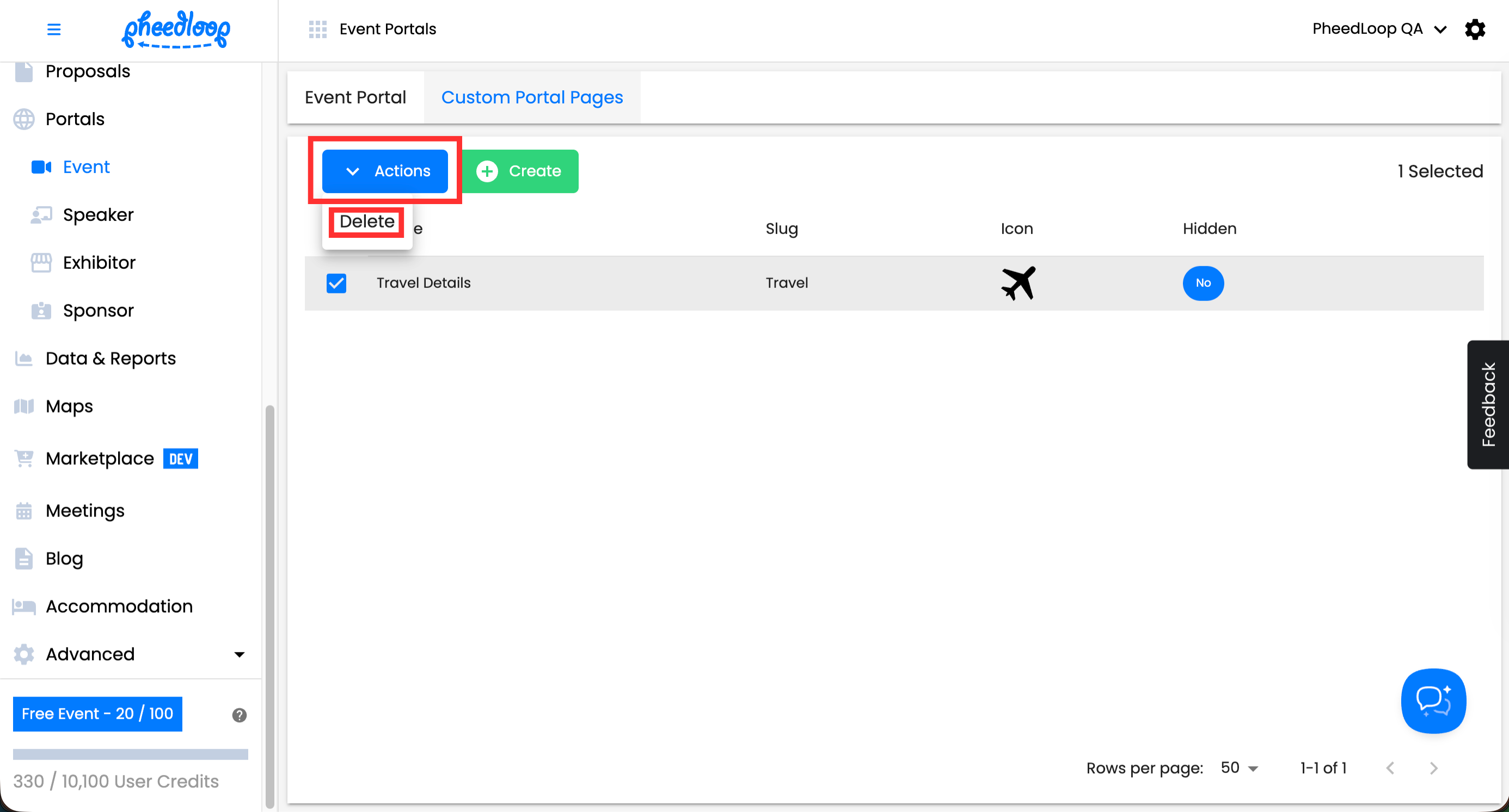Click the airplane icon in Travel row
Viewport: 1509px width, 812px height.
tap(1018, 283)
